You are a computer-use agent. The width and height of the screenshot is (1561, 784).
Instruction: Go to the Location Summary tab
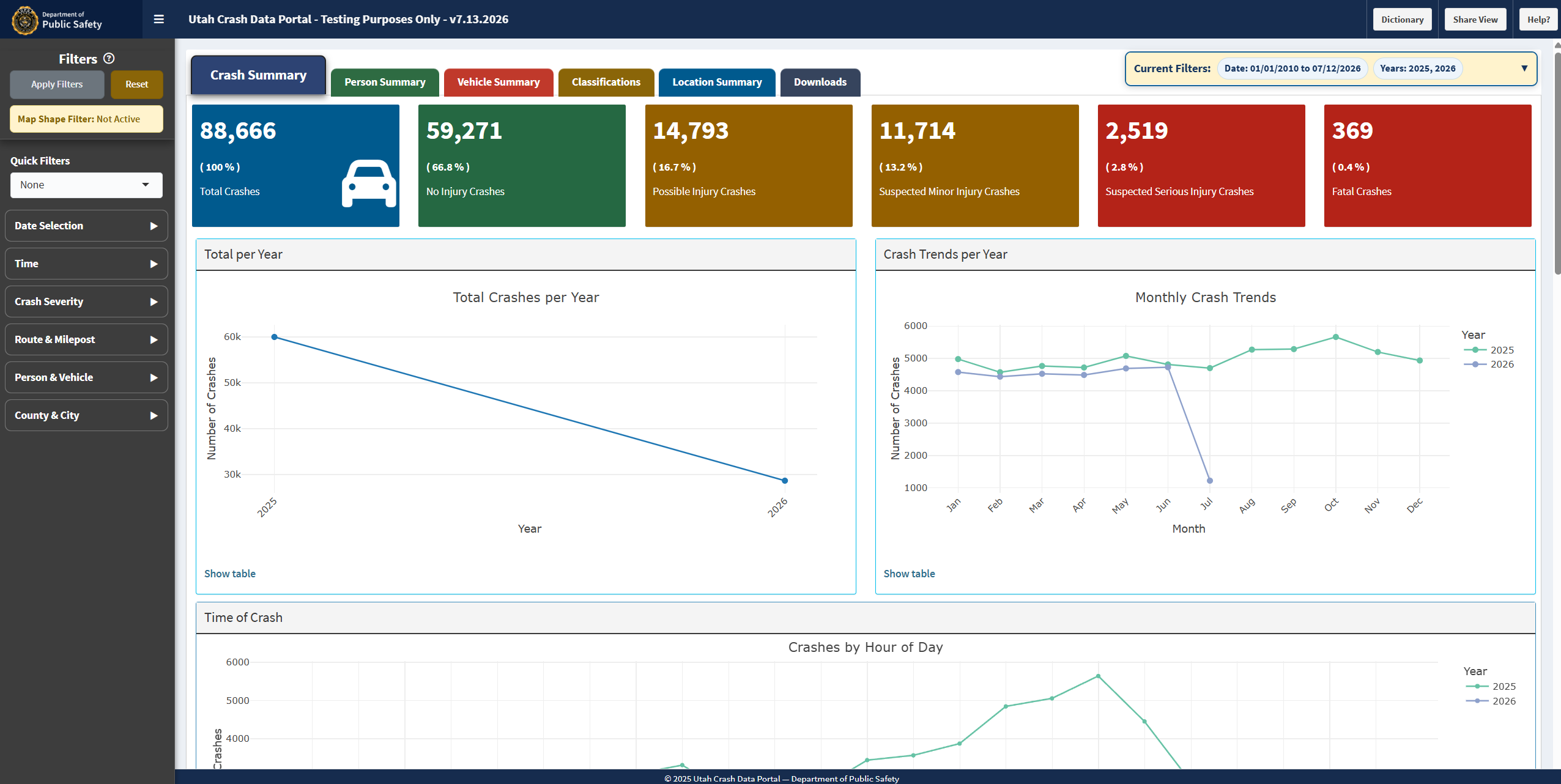click(717, 82)
